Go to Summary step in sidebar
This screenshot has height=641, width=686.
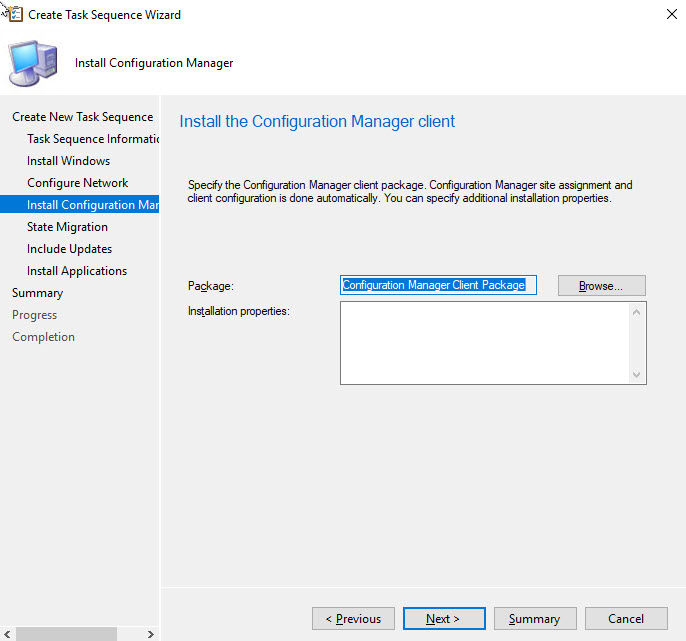[x=37, y=293]
